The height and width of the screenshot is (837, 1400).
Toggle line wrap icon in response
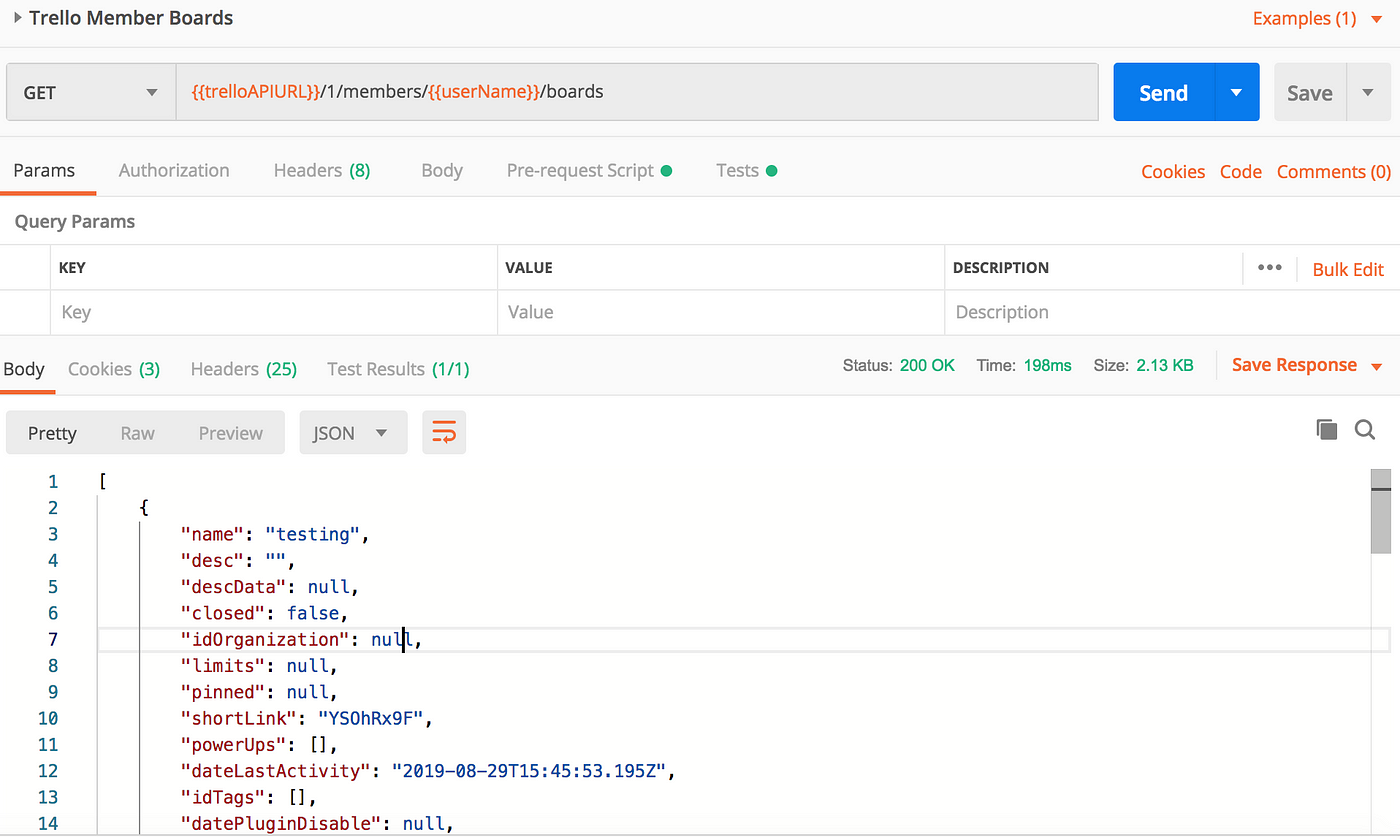tap(444, 432)
